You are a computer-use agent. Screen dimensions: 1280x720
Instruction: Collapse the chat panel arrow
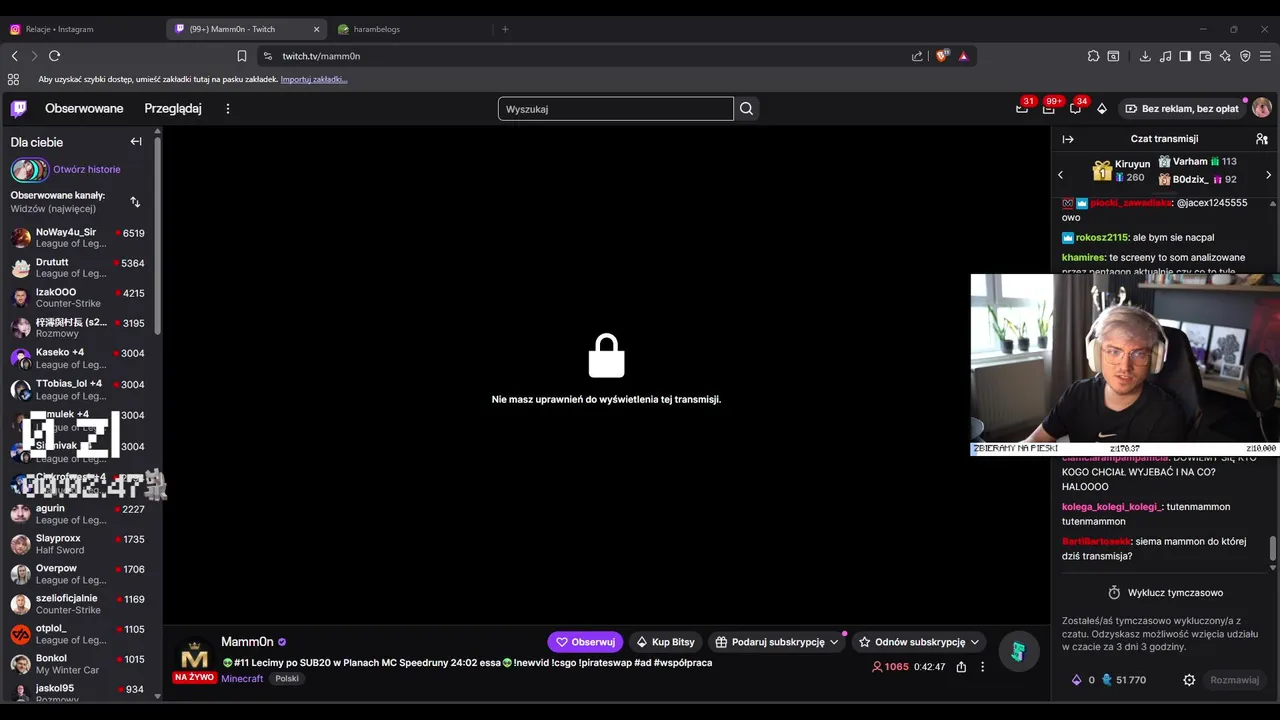(x=1068, y=139)
